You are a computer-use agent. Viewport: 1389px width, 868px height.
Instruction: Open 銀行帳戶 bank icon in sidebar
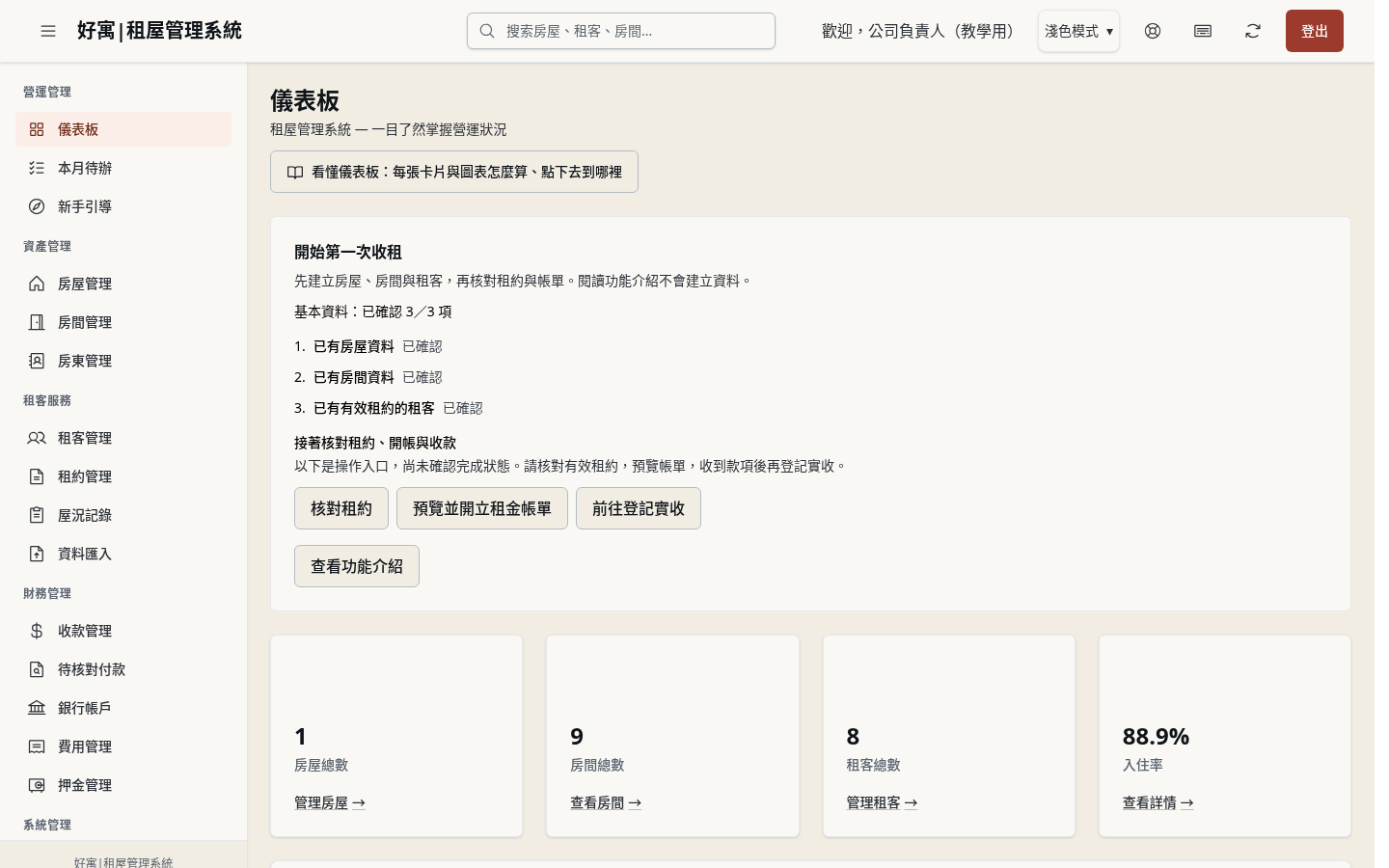[x=37, y=708]
